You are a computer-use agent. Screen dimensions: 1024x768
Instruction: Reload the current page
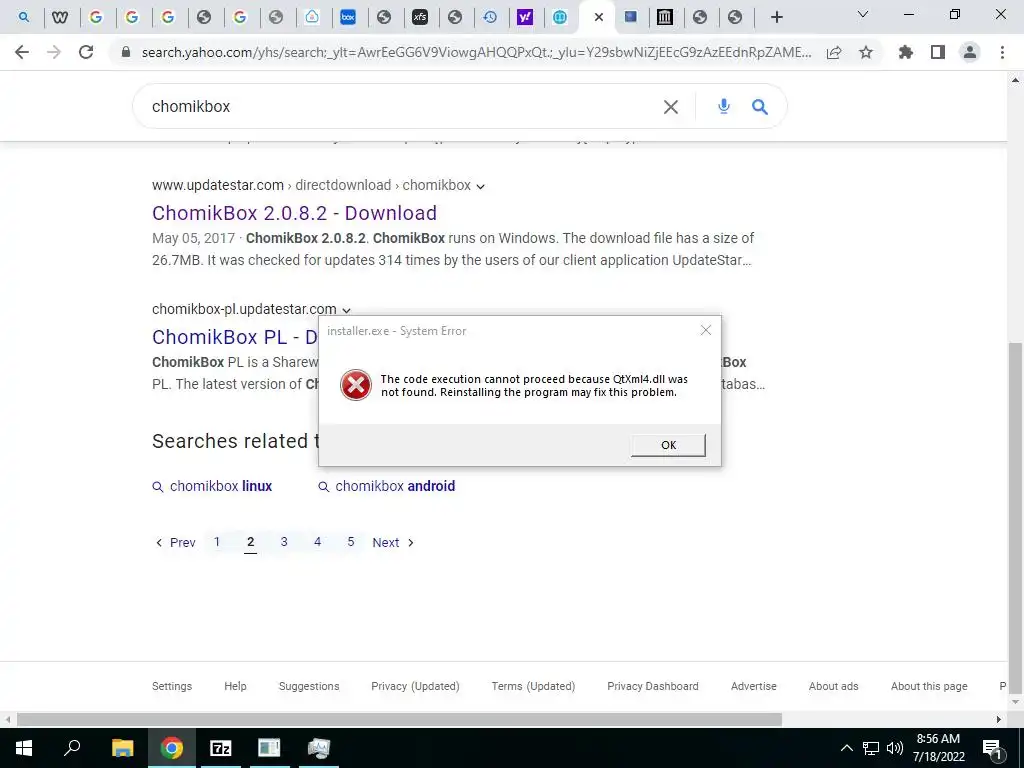tap(86, 52)
